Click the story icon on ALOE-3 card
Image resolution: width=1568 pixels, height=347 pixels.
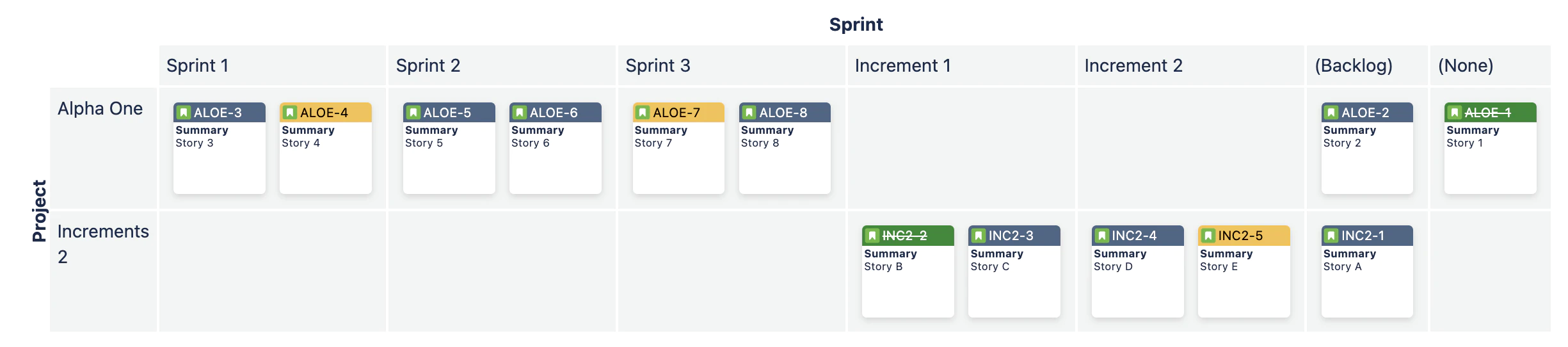pyautogui.click(x=184, y=113)
